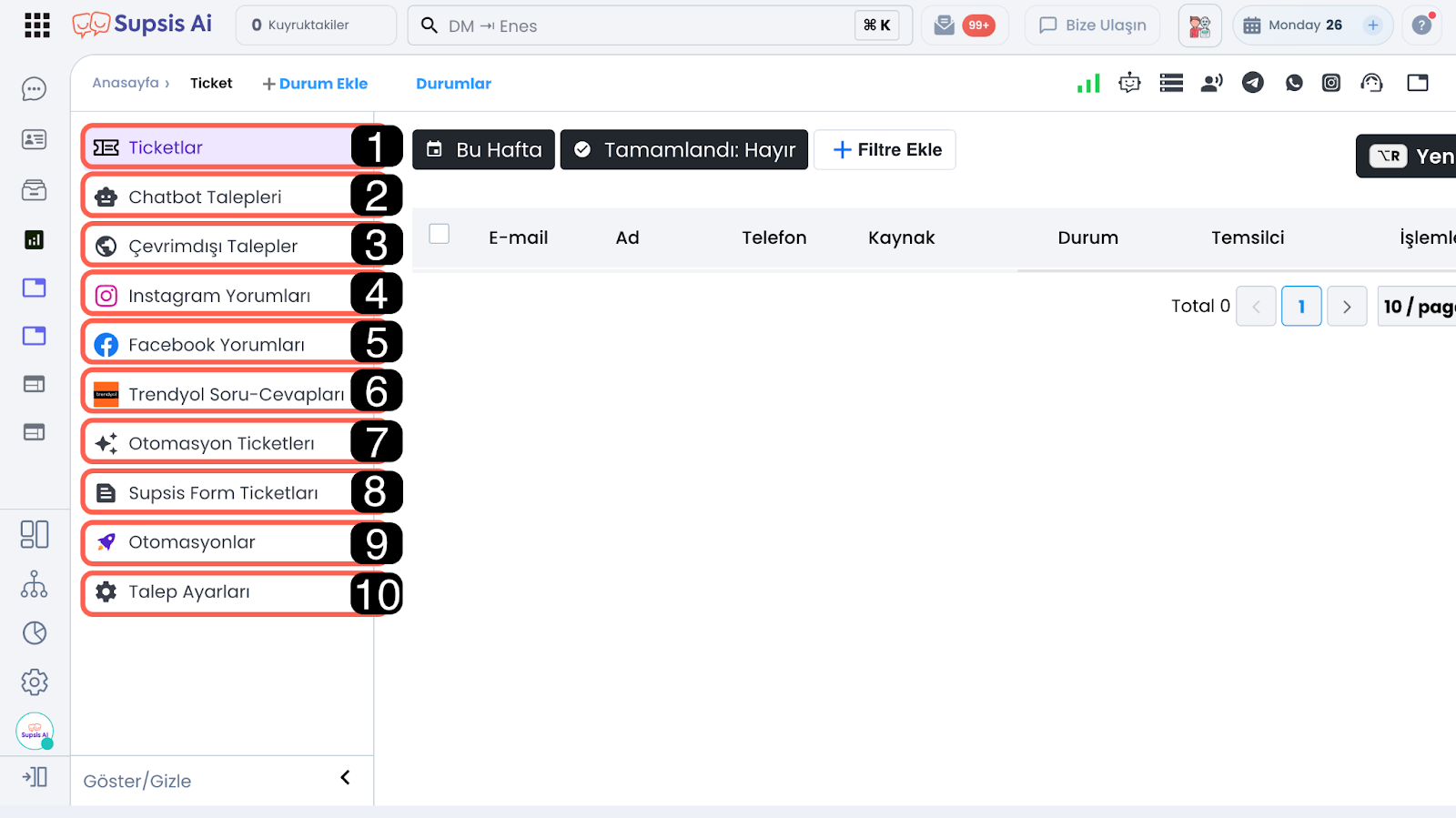Image resolution: width=1456 pixels, height=818 pixels.
Task: Click the green signal bars icon
Action: 1088,84
